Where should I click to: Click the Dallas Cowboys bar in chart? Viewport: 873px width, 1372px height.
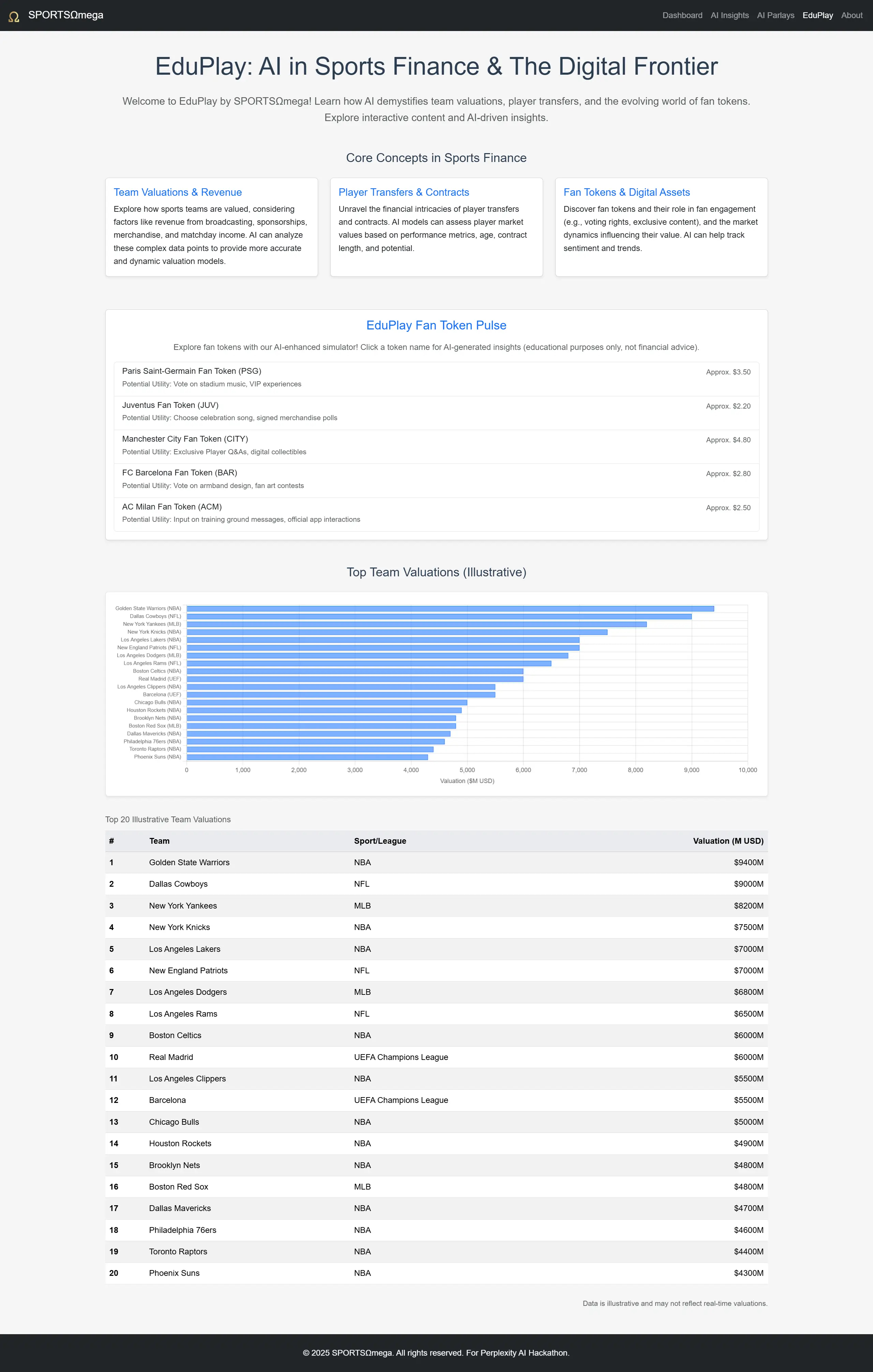coord(438,617)
